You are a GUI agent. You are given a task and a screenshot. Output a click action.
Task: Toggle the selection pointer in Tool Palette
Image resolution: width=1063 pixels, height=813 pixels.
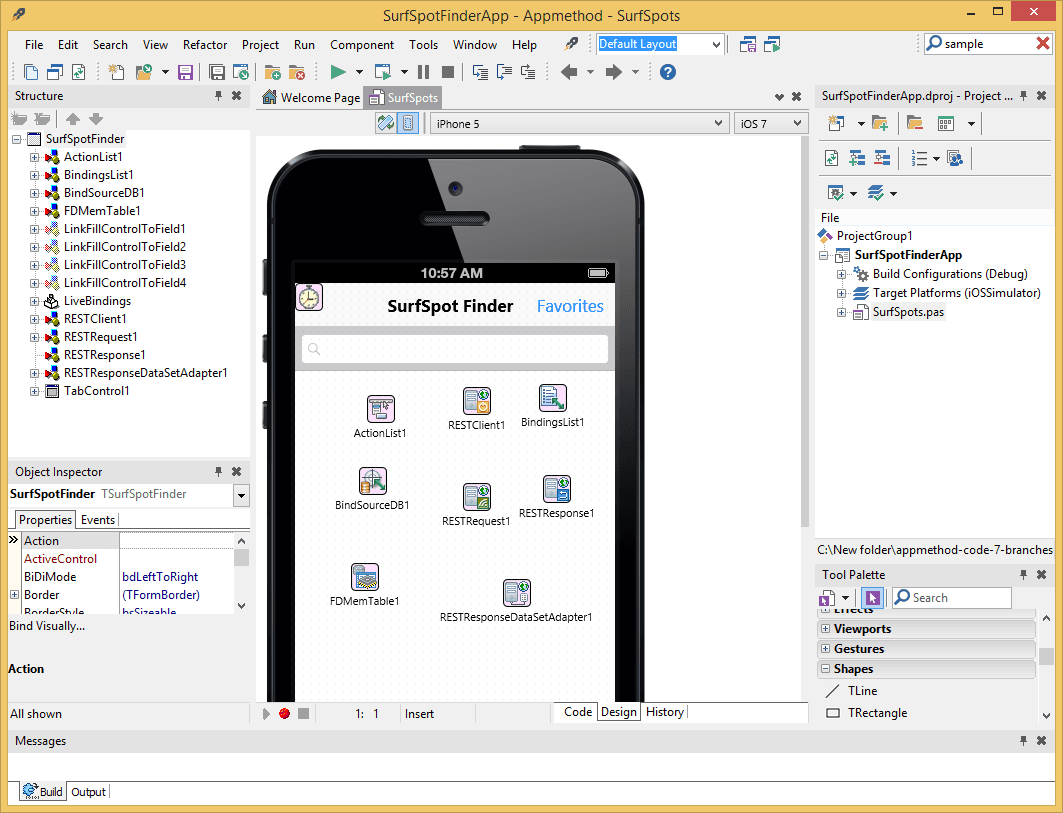point(873,597)
